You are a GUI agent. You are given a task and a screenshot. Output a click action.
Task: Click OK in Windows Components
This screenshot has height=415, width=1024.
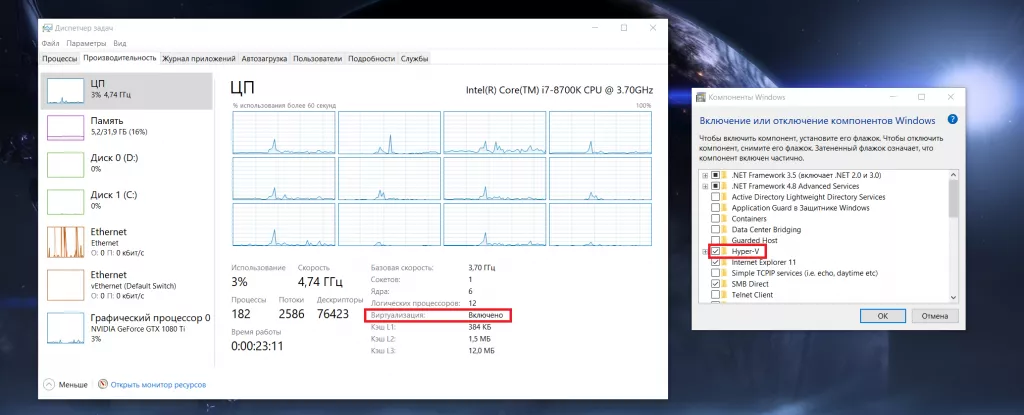click(882, 316)
